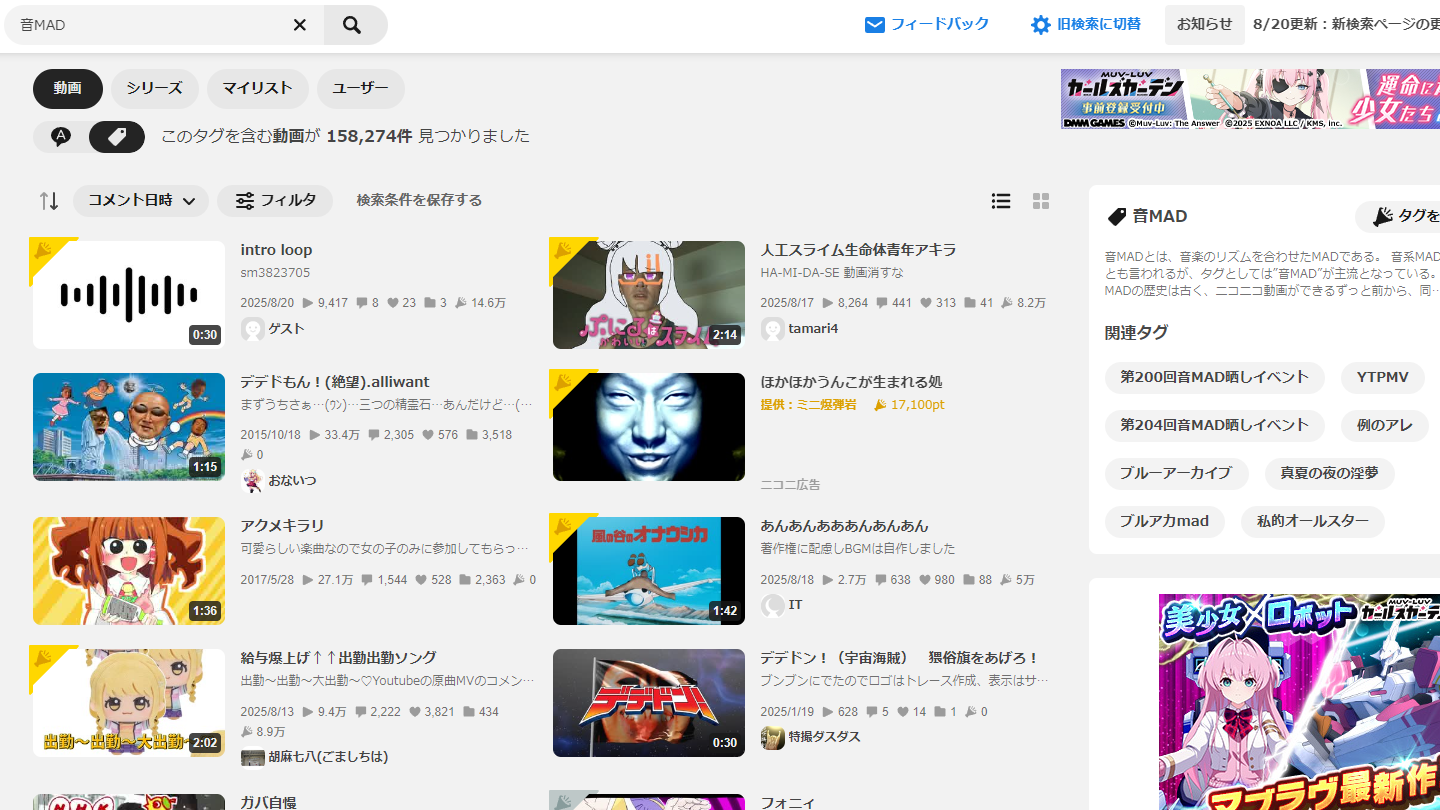The height and width of the screenshot is (810, 1440).
Task: Click title アクメキラリ
Action: pos(283,526)
